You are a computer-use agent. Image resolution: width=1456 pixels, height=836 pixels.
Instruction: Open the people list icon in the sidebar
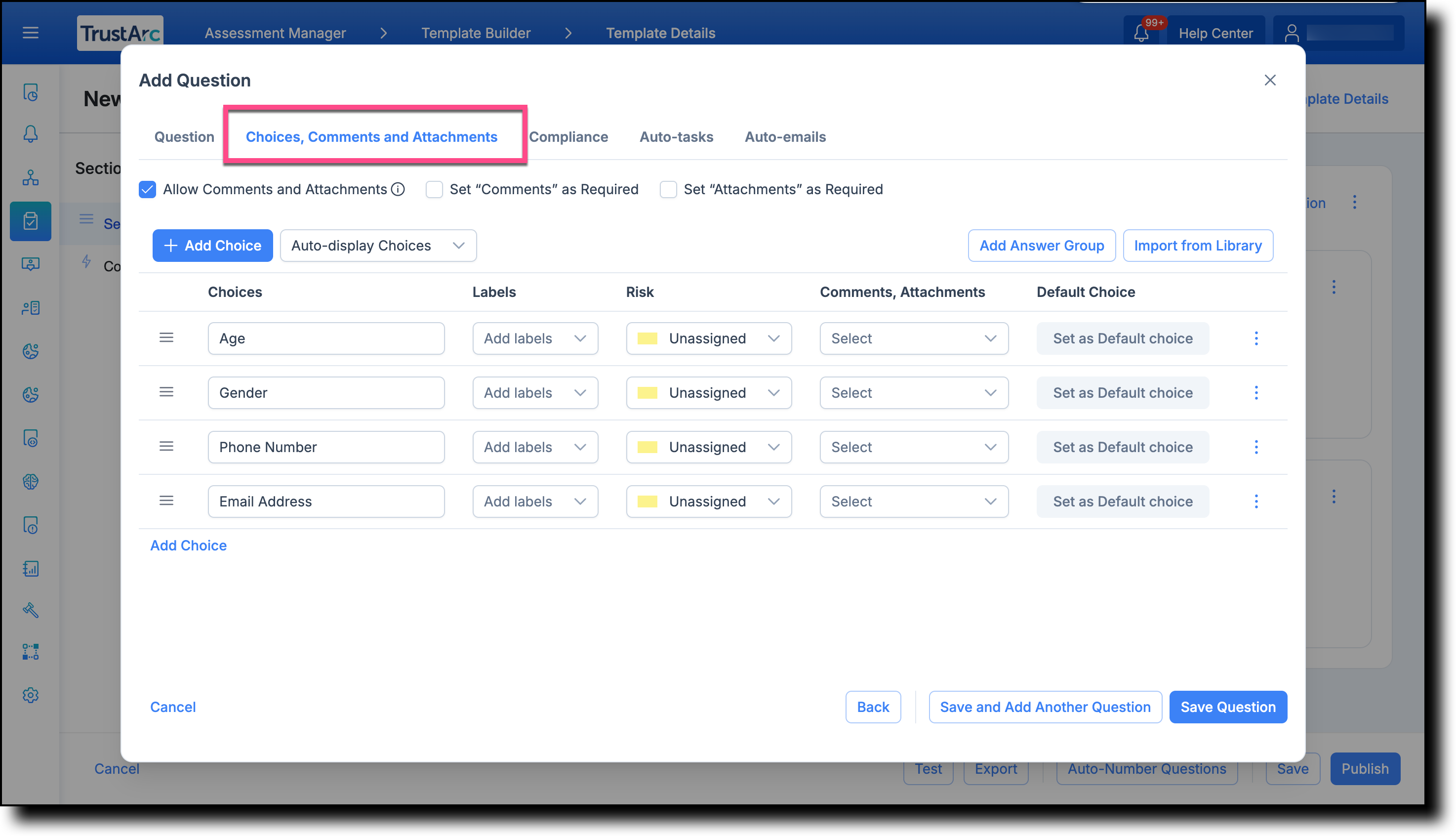tap(31, 308)
